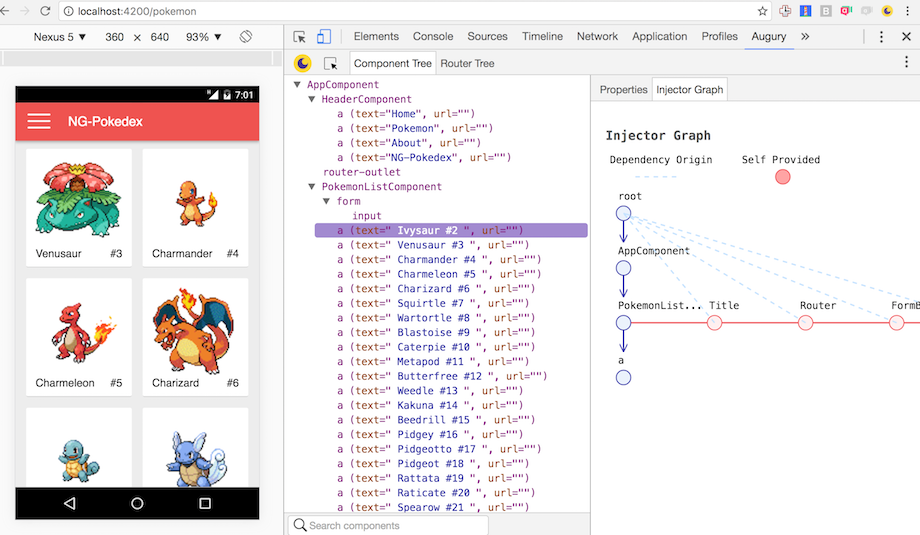Click the search magnifier icon
Image resolution: width=920 pixels, height=535 pixels.
tap(300, 525)
